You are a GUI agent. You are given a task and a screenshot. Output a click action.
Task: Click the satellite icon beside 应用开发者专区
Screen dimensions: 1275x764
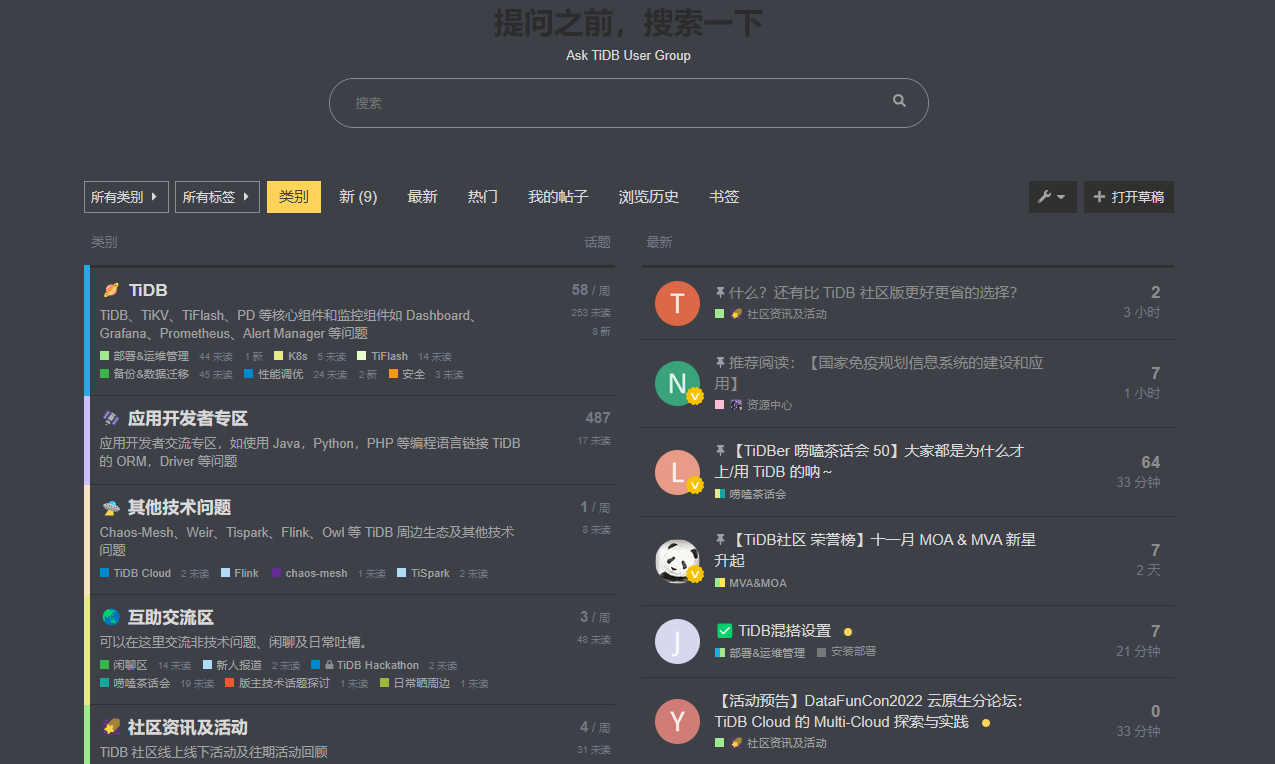click(111, 418)
